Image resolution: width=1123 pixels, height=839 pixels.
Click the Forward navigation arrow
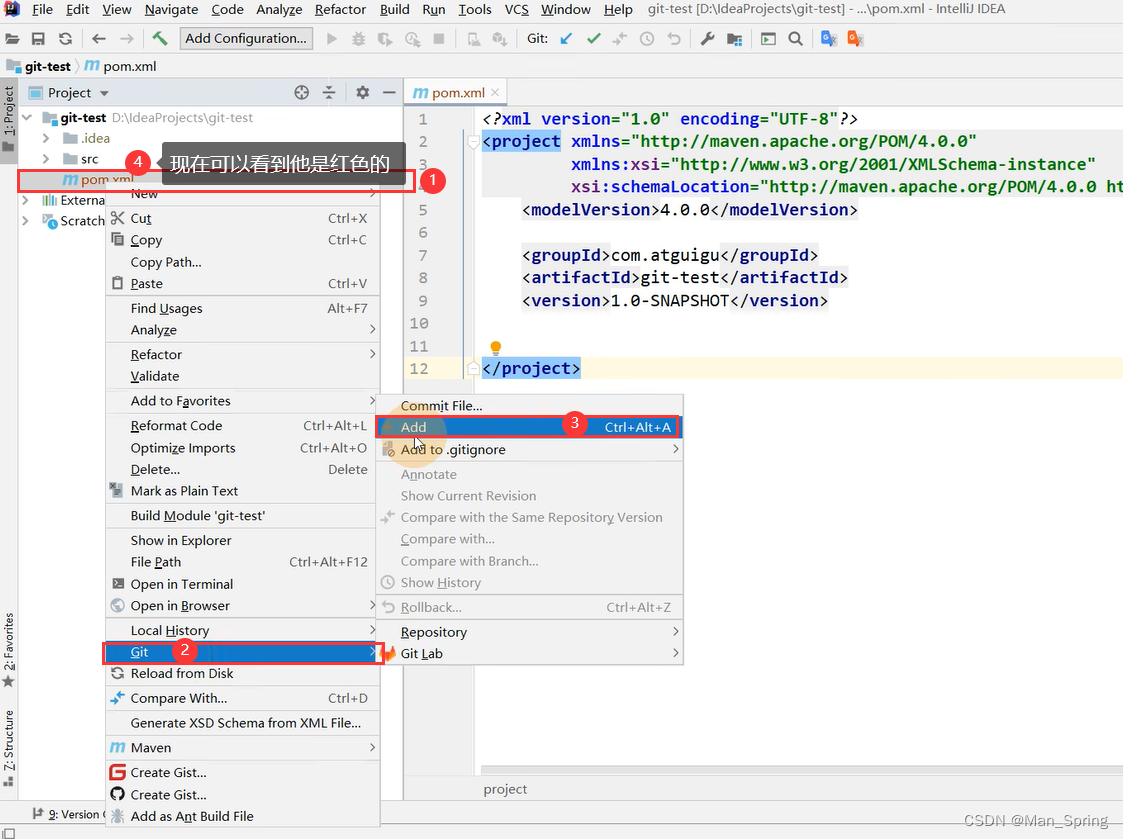pos(126,39)
